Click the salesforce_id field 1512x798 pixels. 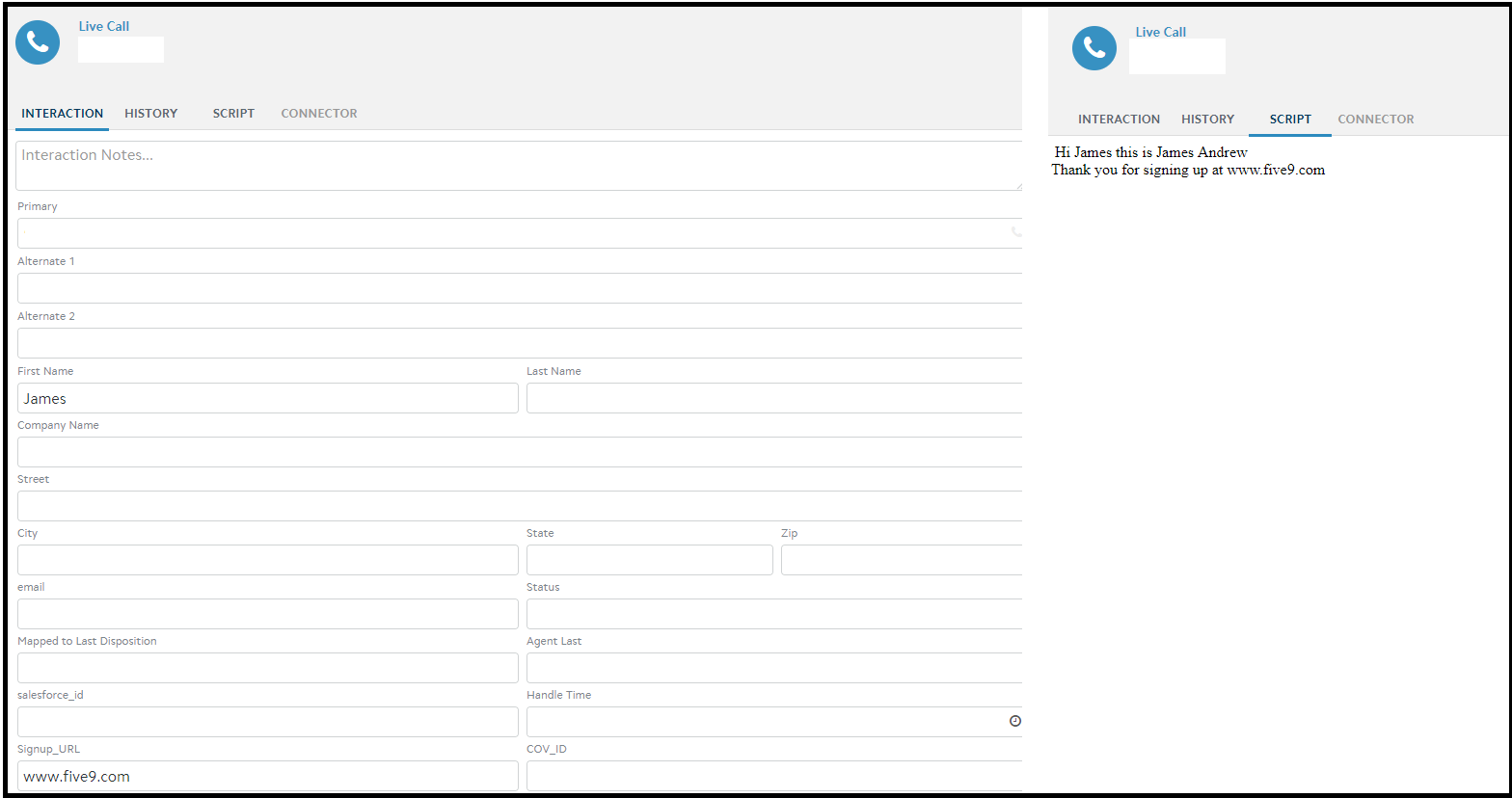(268, 722)
